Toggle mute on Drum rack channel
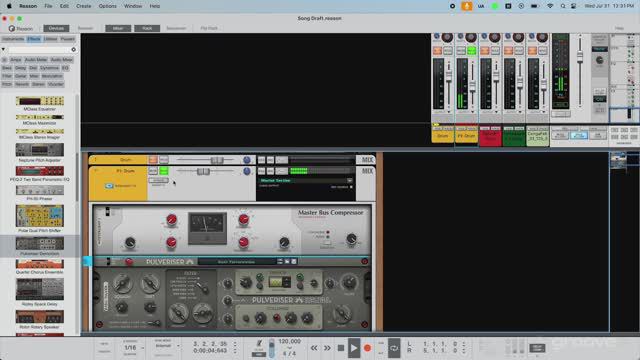The image size is (640, 360). click(153, 160)
